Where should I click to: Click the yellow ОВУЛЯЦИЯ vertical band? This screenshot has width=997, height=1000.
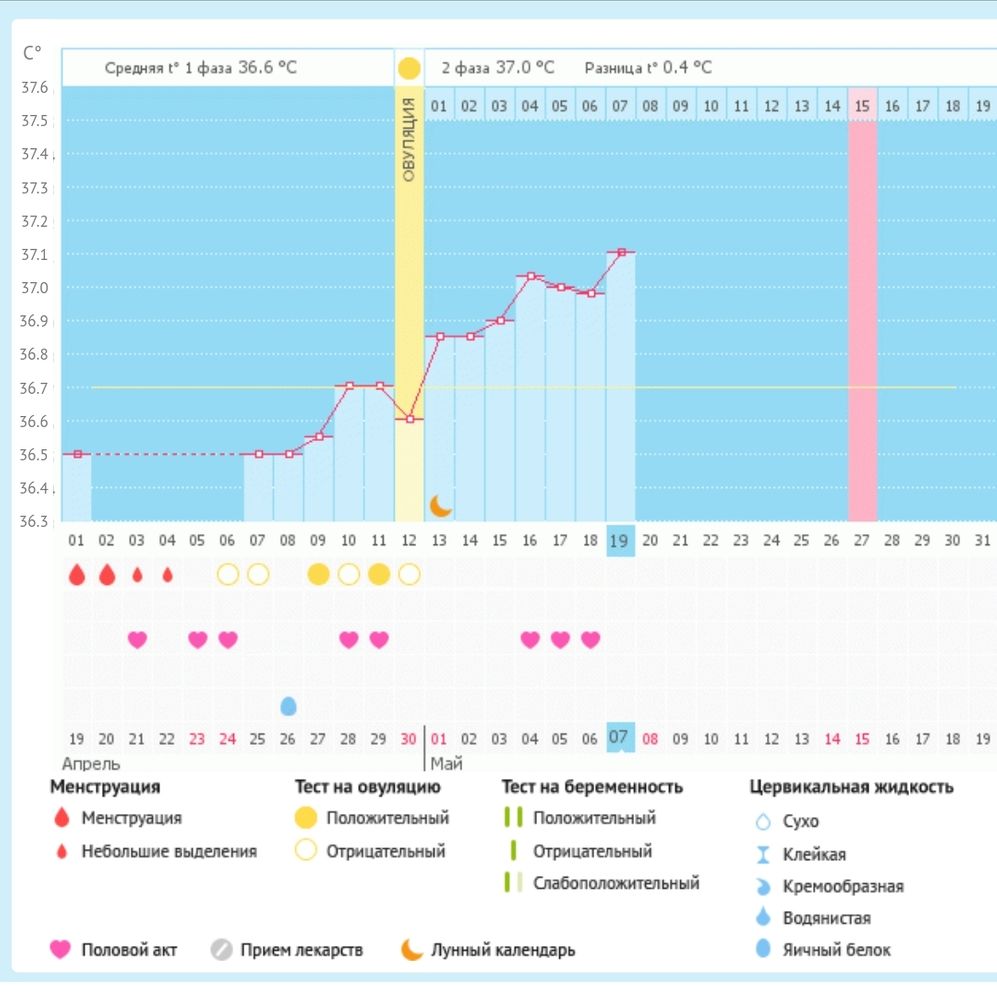tap(409, 305)
